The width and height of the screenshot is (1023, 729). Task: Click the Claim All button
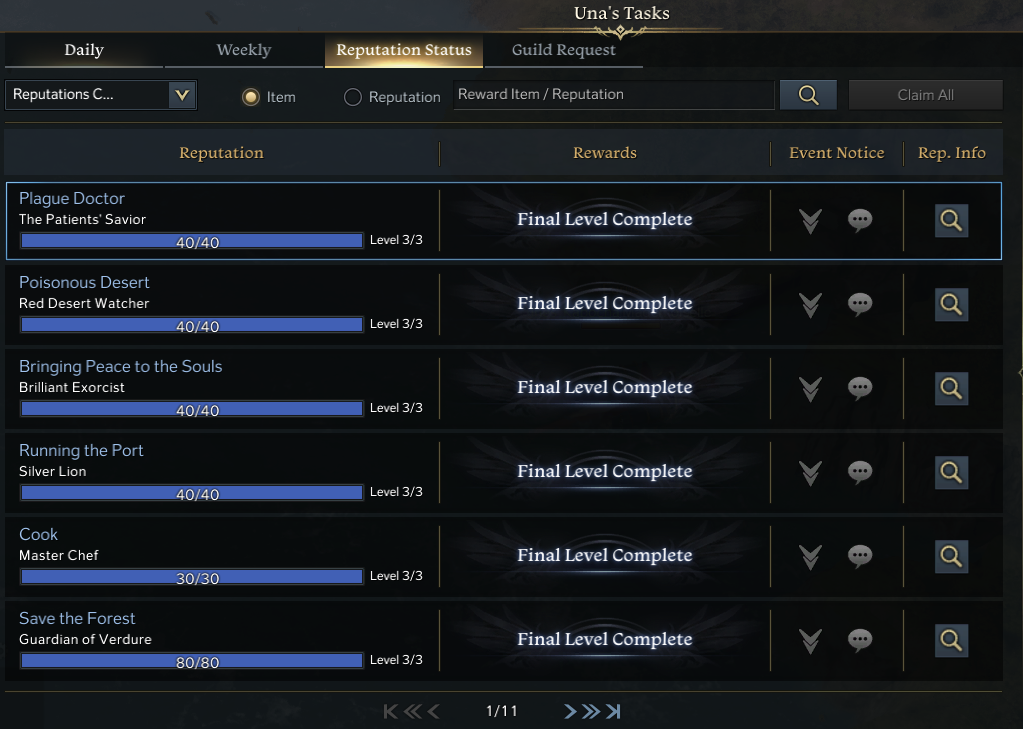point(925,95)
